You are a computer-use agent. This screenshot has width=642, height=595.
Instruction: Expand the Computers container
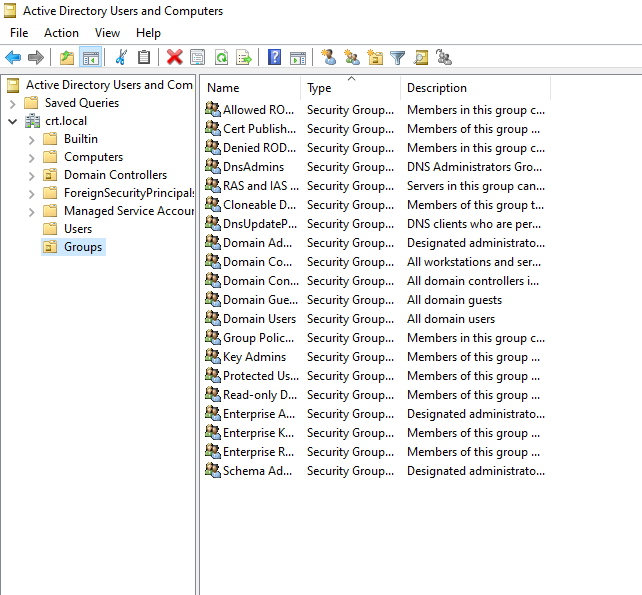pos(32,158)
